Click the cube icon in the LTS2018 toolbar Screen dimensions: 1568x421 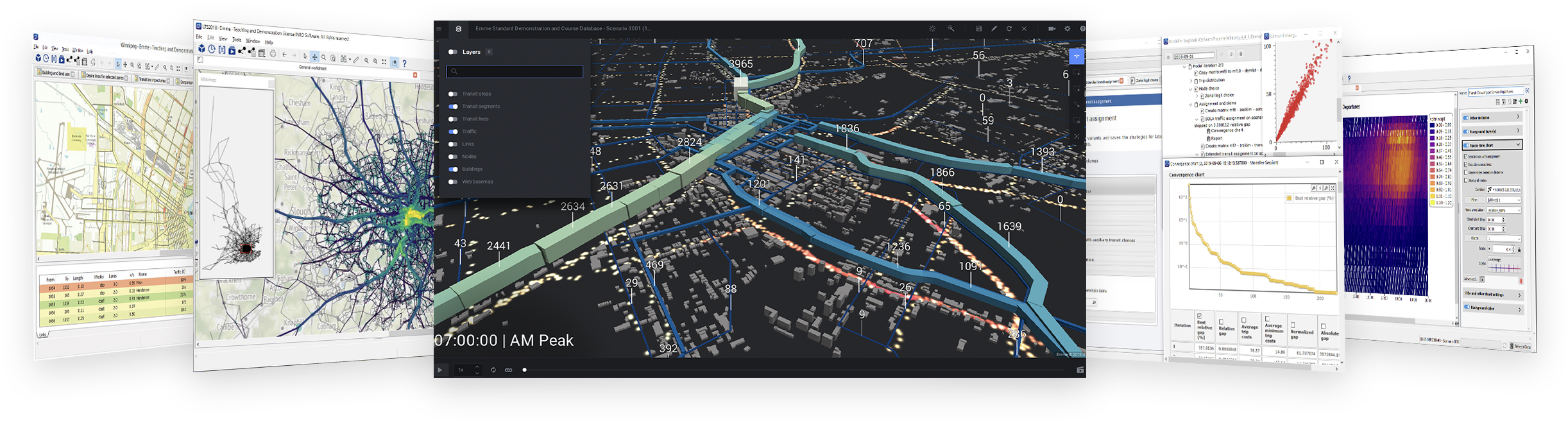[x=201, y=48]
